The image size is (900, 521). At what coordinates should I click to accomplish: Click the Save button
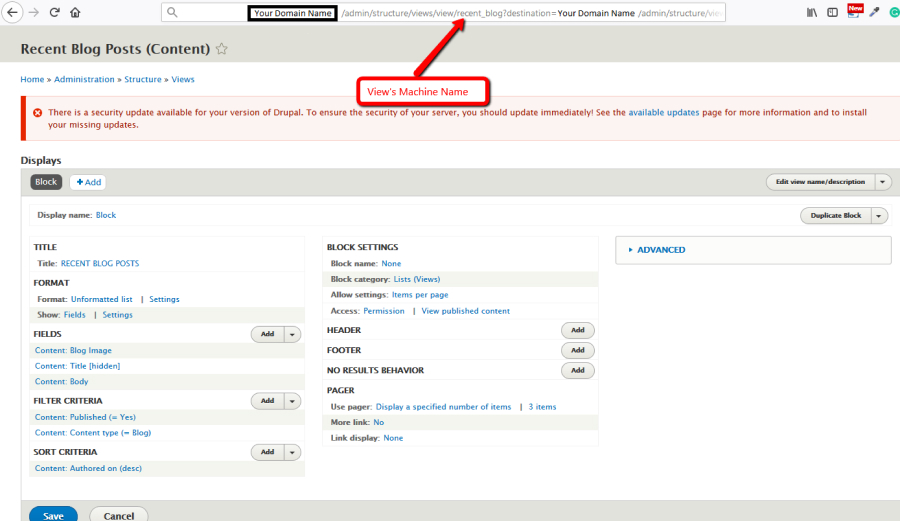(x=53, y=514)
